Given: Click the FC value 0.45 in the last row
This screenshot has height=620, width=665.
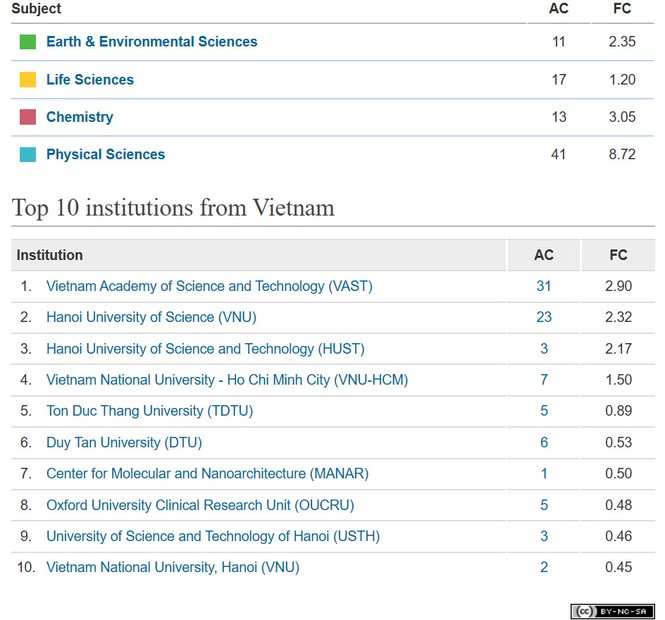Looking at the screenshot, I should [x=618, y=567].
